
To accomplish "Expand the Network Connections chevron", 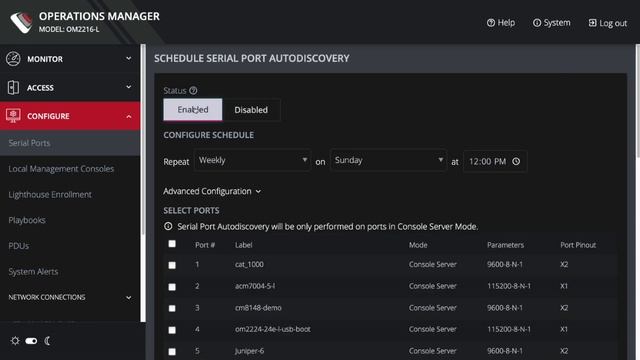I will [129, 298].
